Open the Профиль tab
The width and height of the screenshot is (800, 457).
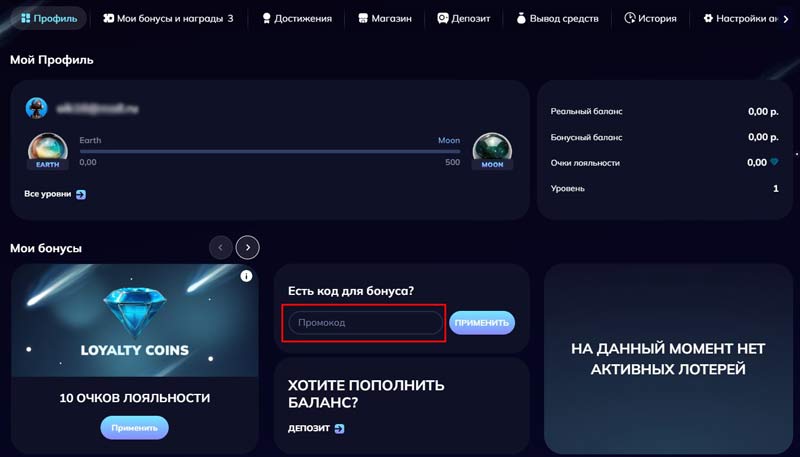coord(49,18)
